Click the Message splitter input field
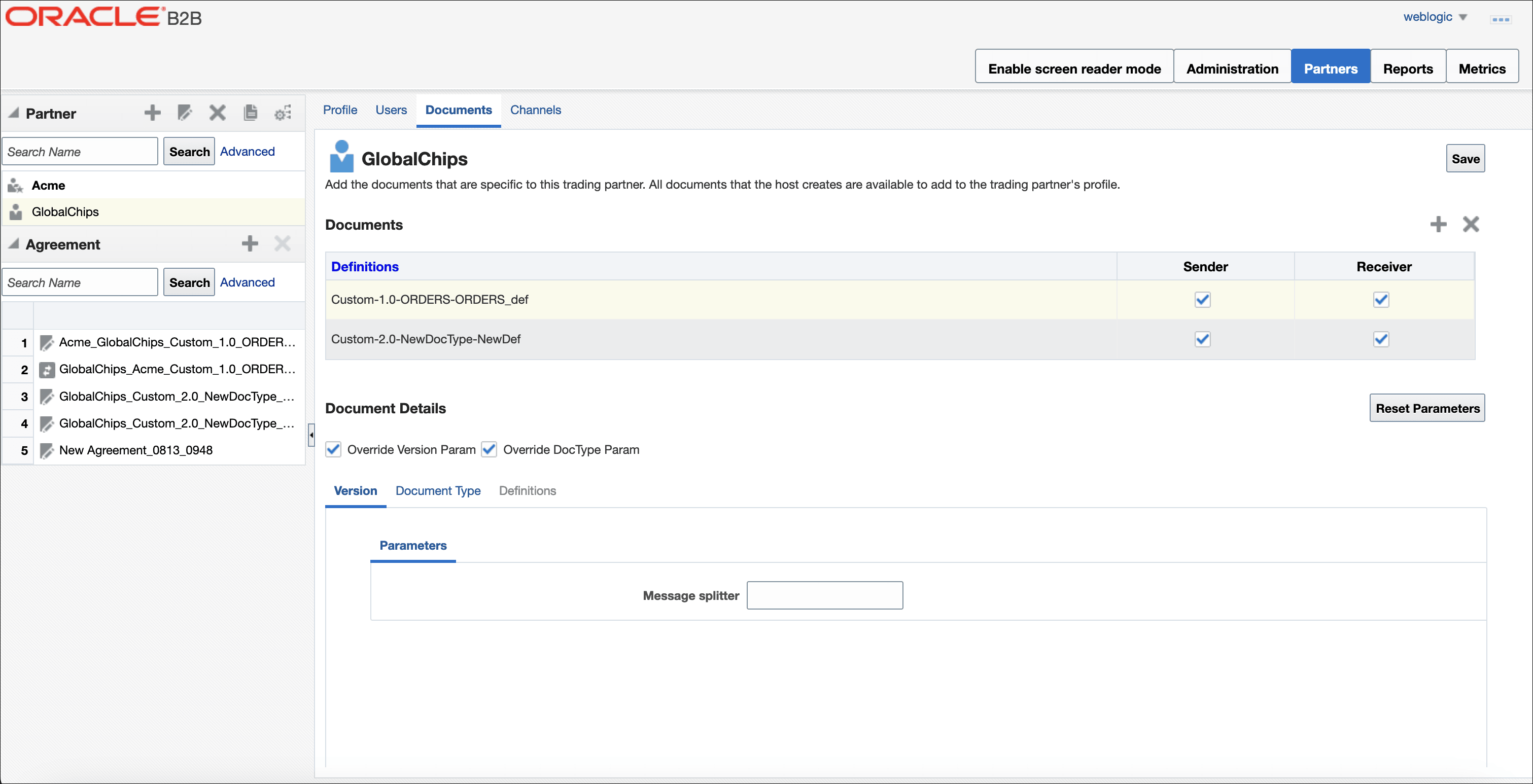Screen dimensions: 1533x784 (825, 595)
